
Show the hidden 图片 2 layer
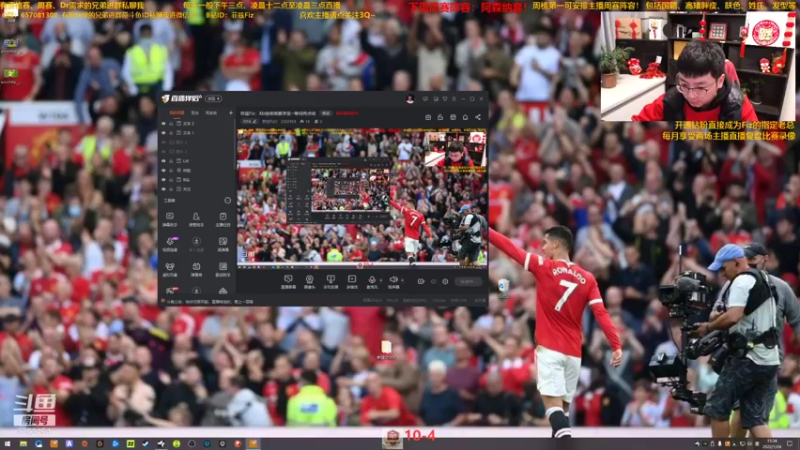point(164,152)
